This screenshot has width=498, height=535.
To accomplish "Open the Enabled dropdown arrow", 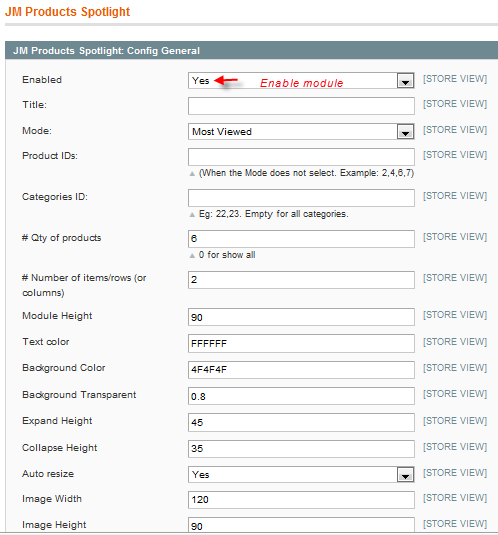I will [405, 81].
